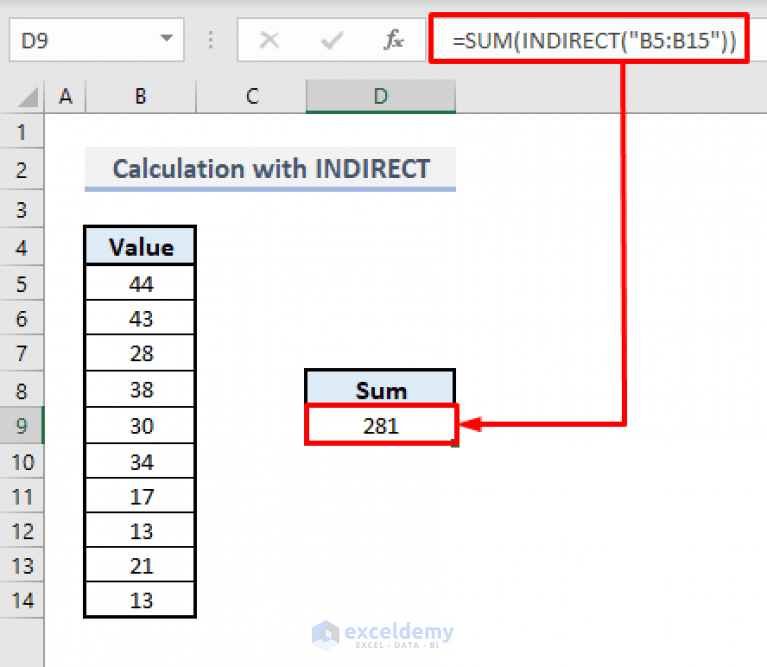767x667 pixels.
Task: Select row 5 header
Action: [x=22, y=284]
